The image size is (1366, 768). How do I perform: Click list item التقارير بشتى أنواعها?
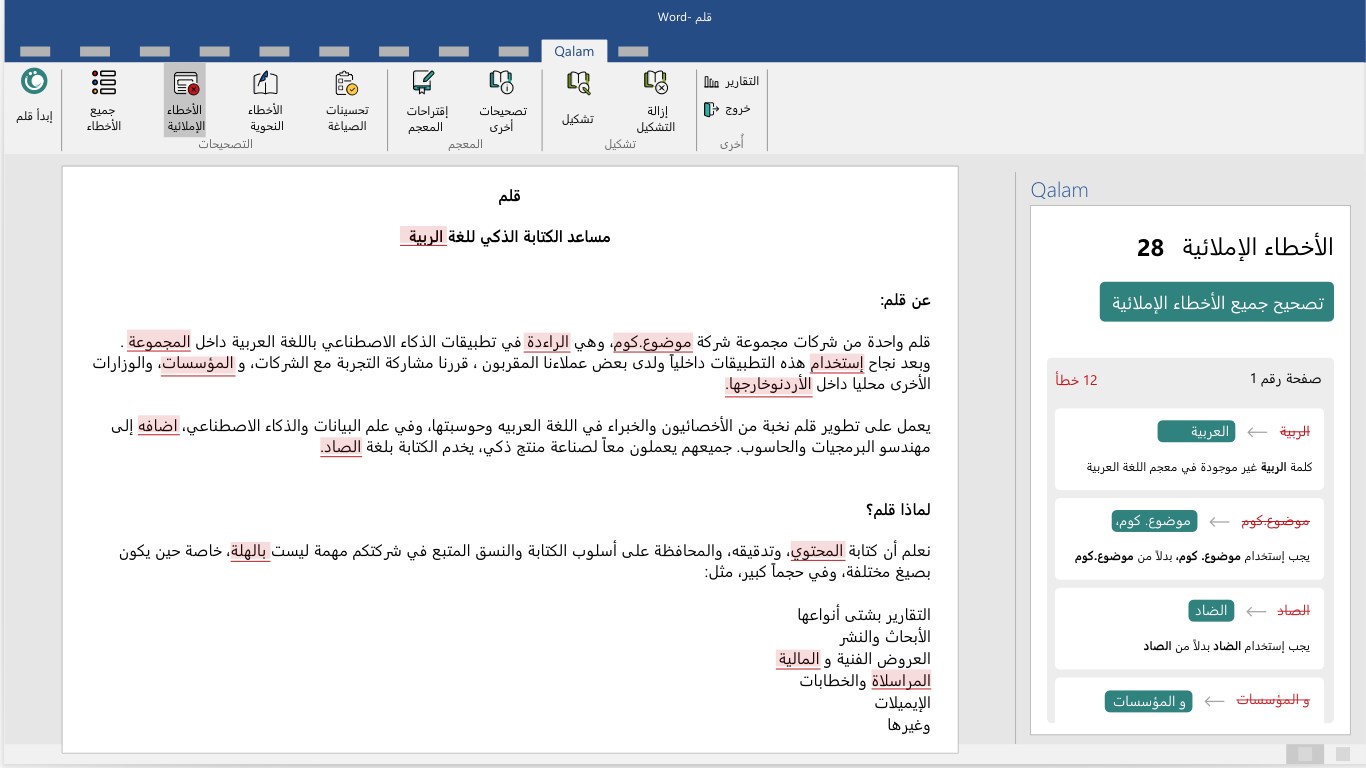(x=864, y=615)
